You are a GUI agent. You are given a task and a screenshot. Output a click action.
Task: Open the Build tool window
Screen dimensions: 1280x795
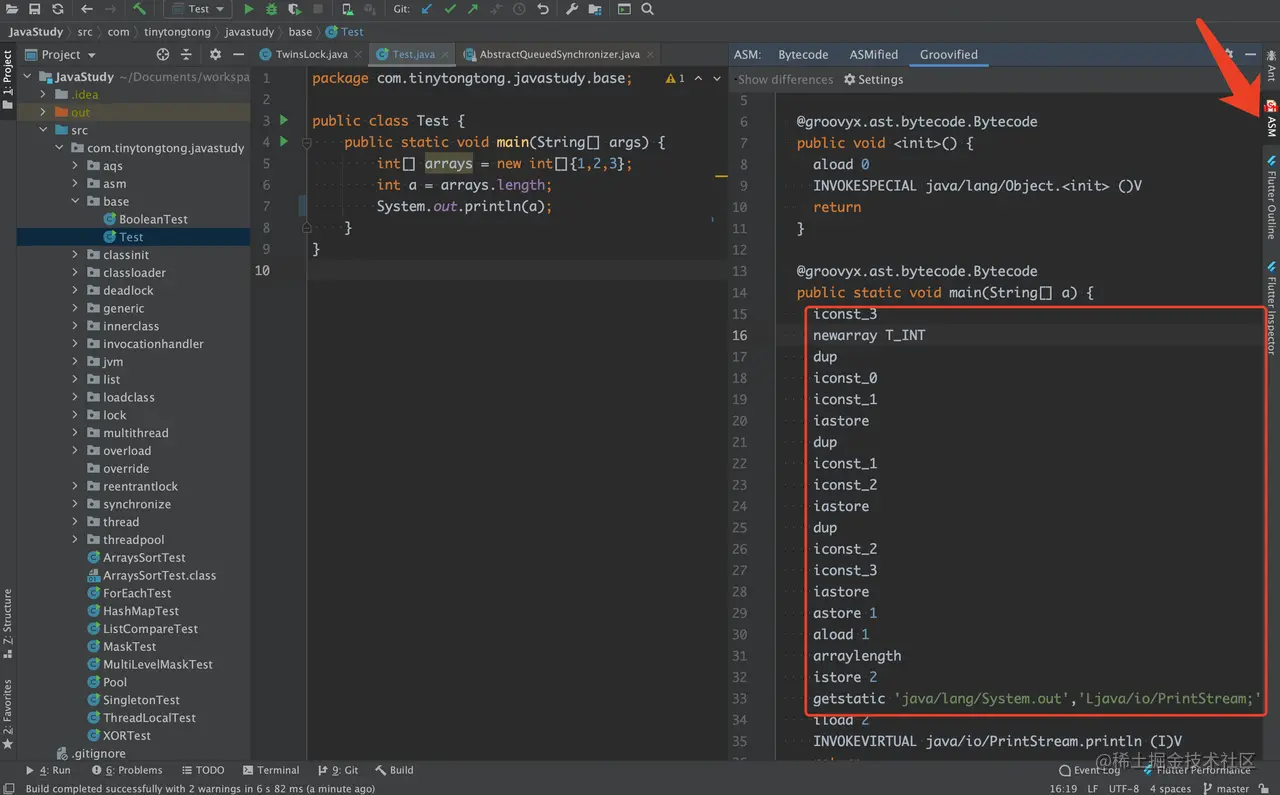click(x=395, y=770)
